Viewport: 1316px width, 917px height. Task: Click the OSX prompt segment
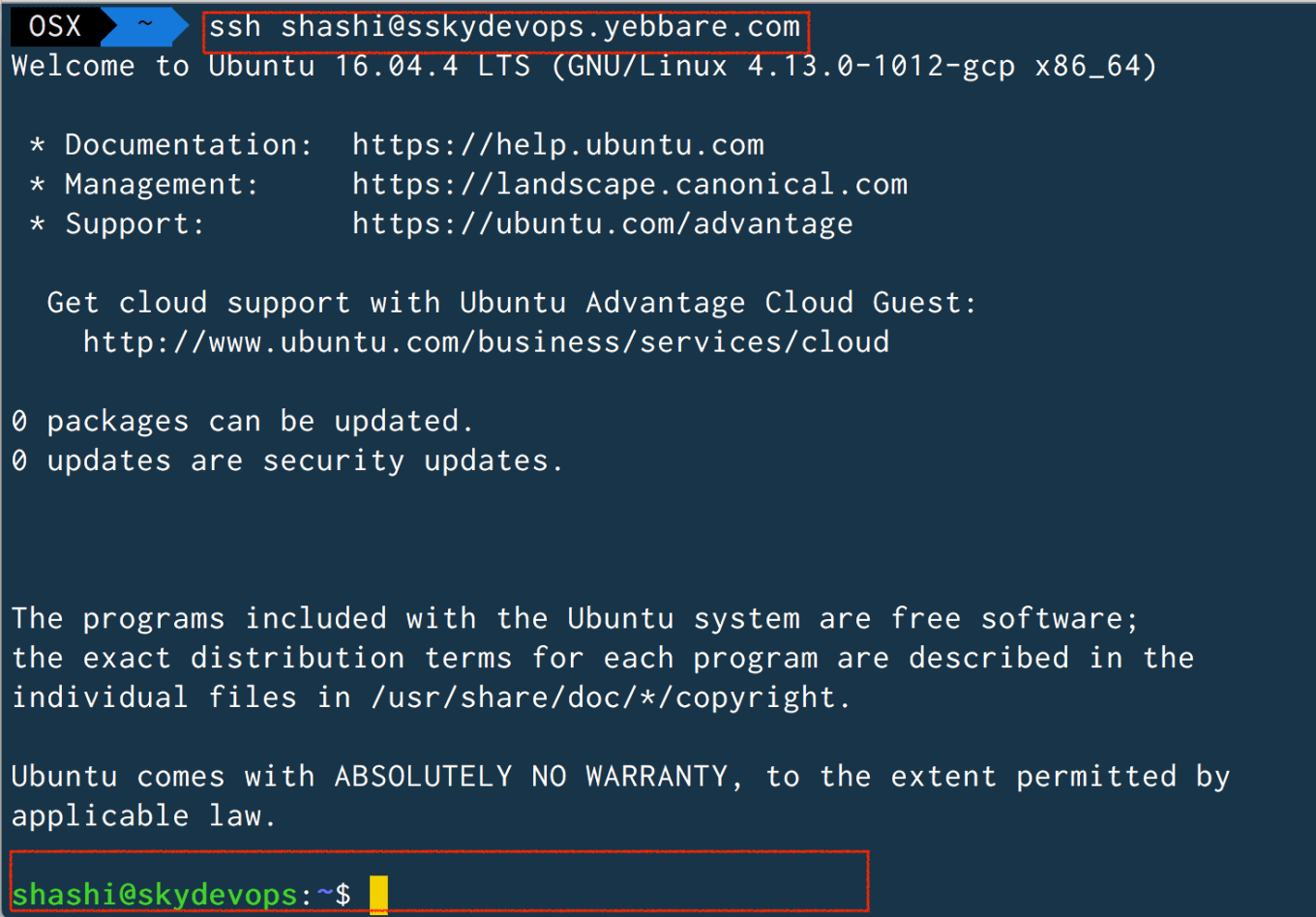55,26
